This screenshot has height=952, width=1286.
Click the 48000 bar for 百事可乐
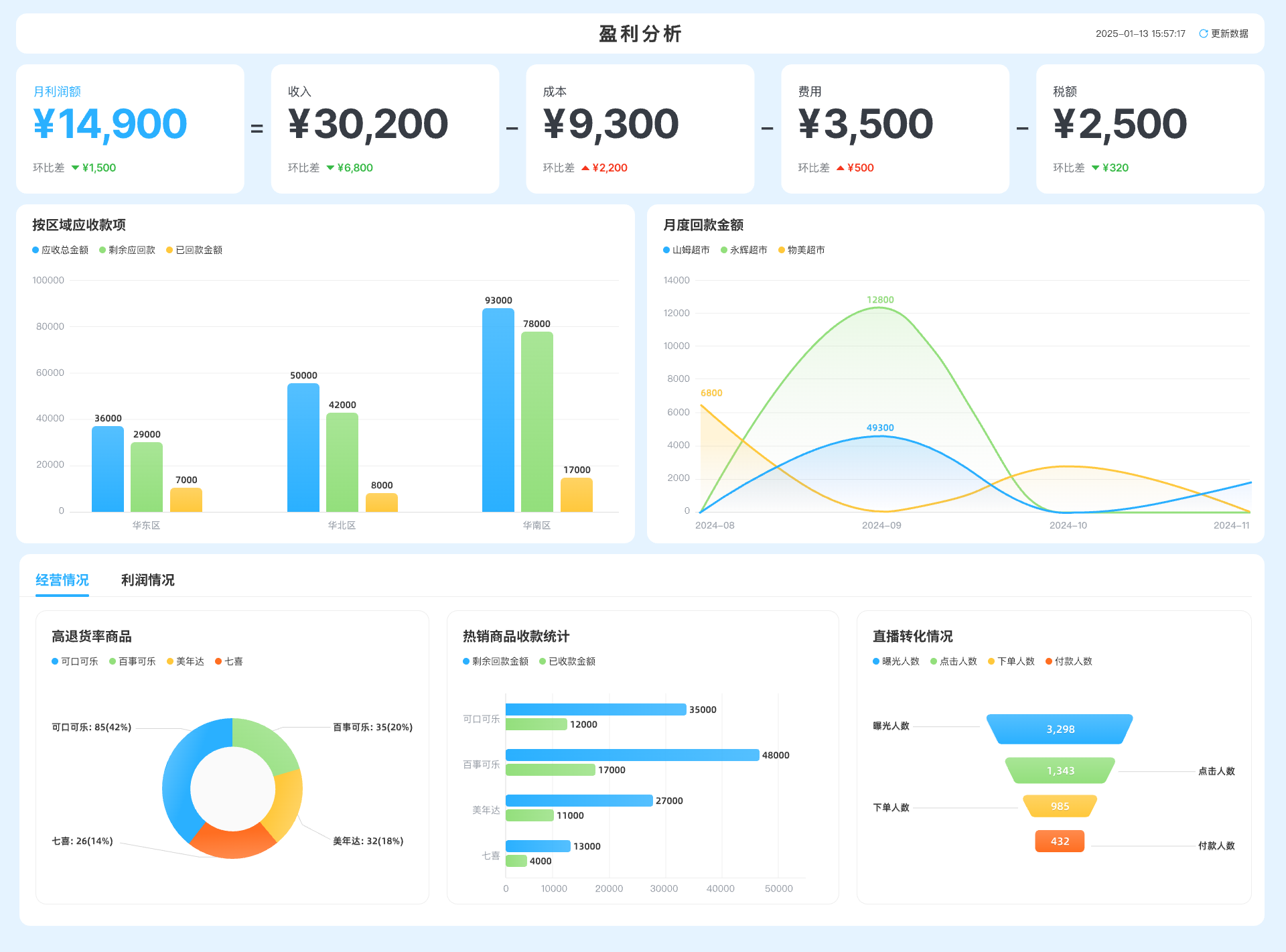coord(632,755)
